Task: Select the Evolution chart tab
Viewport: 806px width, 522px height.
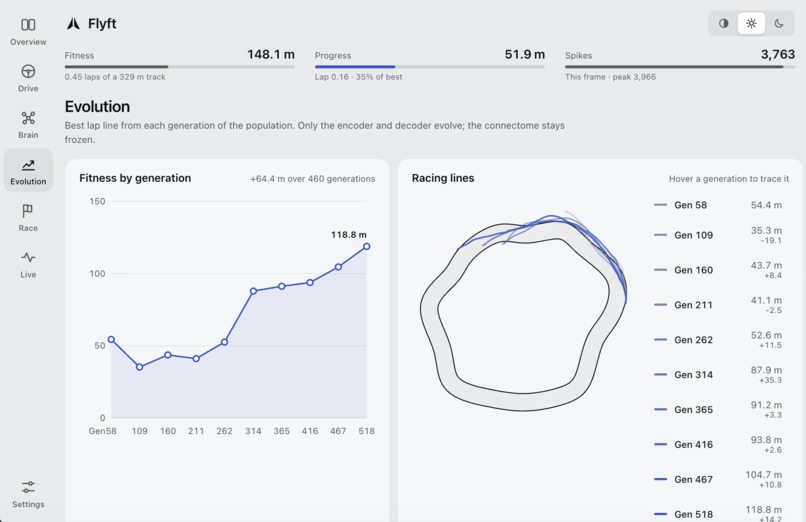Action: 28,171
